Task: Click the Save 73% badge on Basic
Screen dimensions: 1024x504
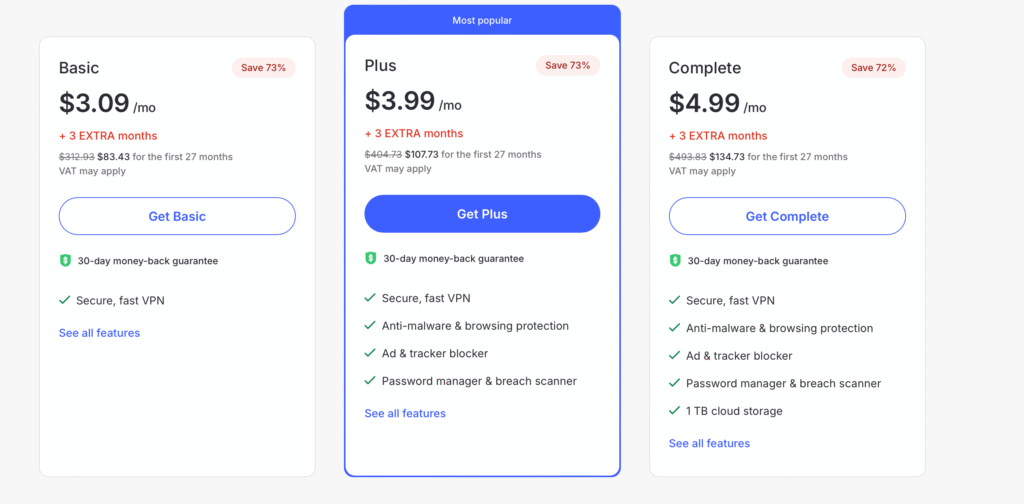Action: click(263, 68)
